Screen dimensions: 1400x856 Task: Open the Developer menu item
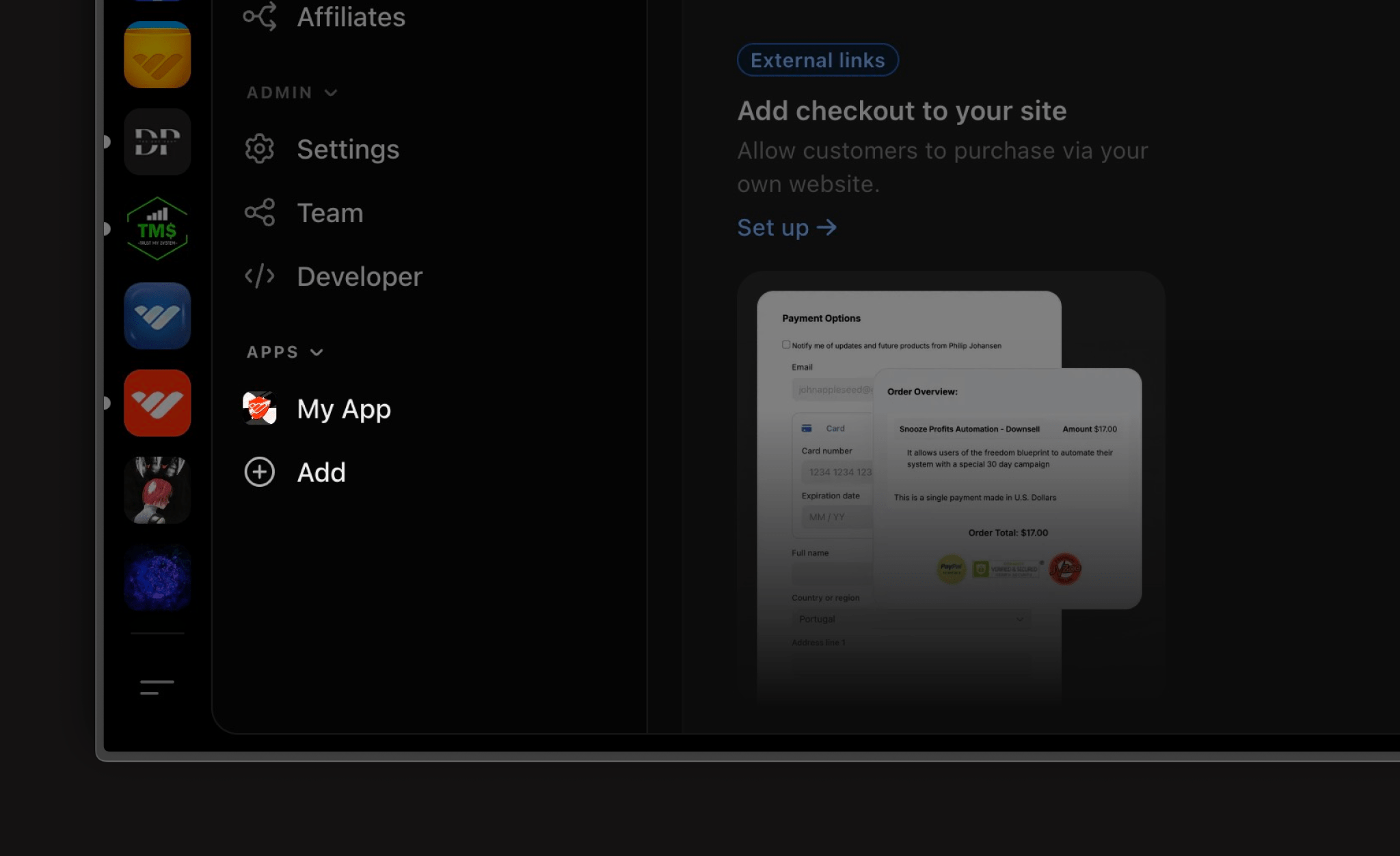(359, 276)
